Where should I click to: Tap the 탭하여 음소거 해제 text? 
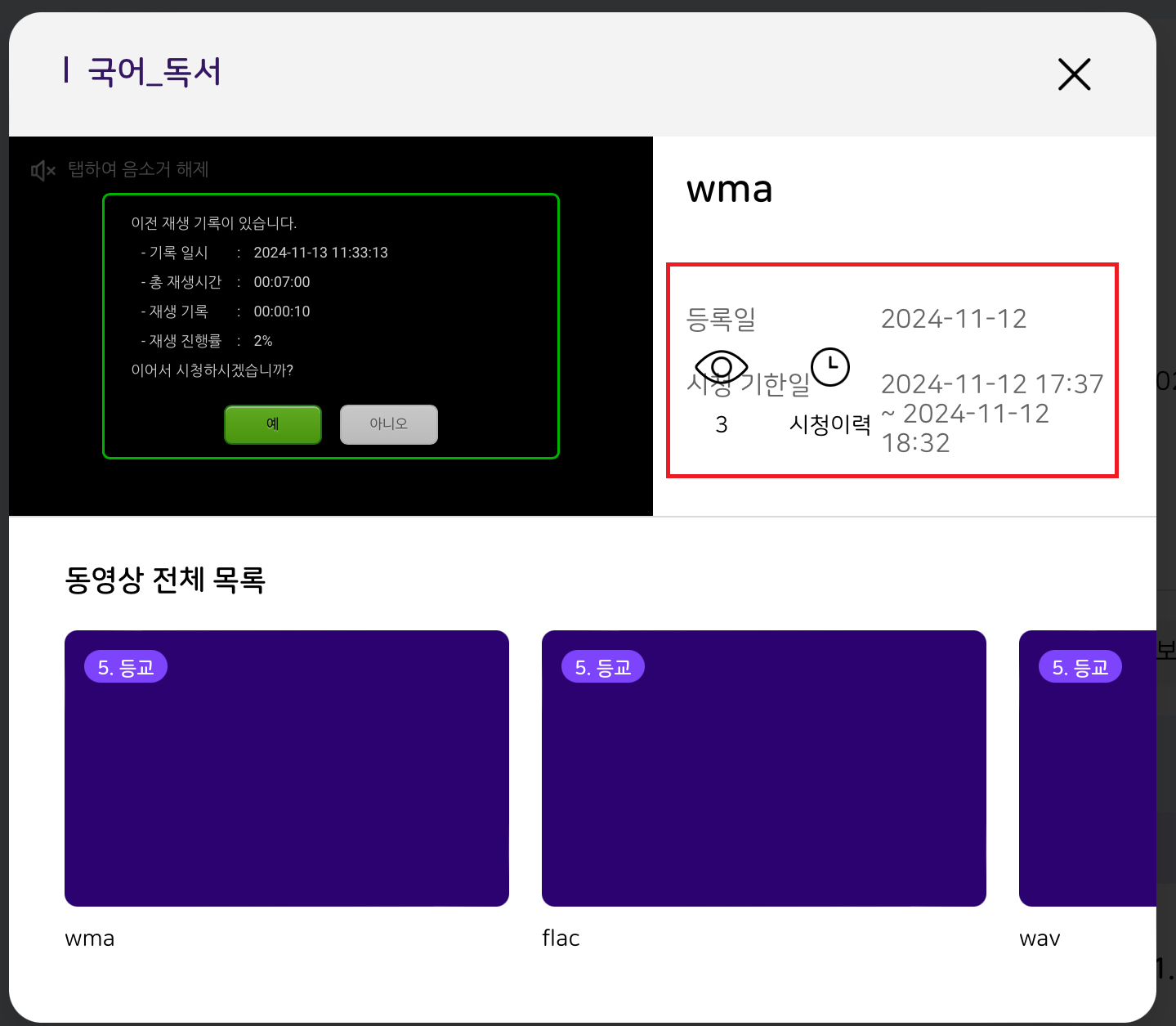point(138,169)
